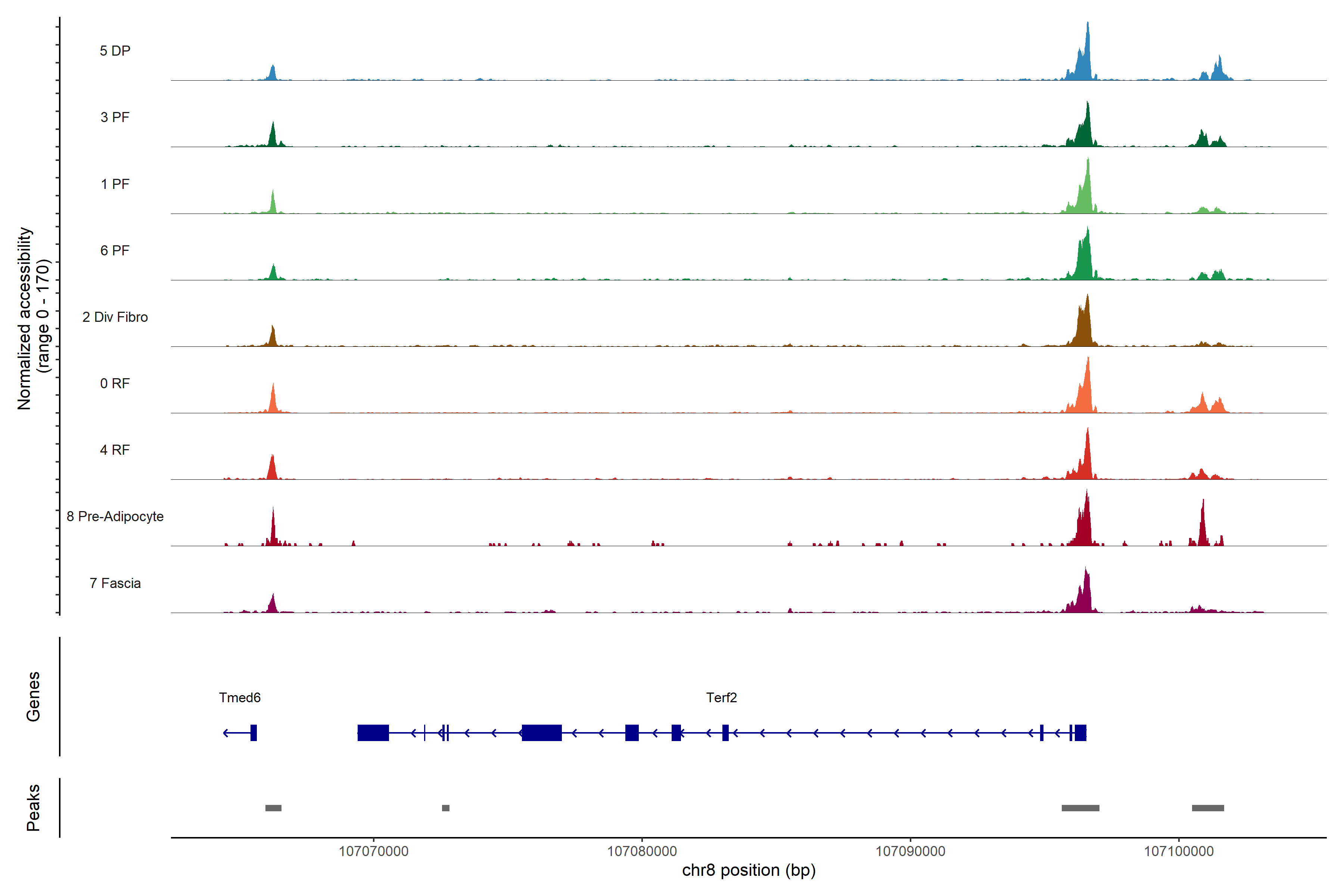
Task: Click the 8 Pre-Adipocyte track label
Action: 115,517
